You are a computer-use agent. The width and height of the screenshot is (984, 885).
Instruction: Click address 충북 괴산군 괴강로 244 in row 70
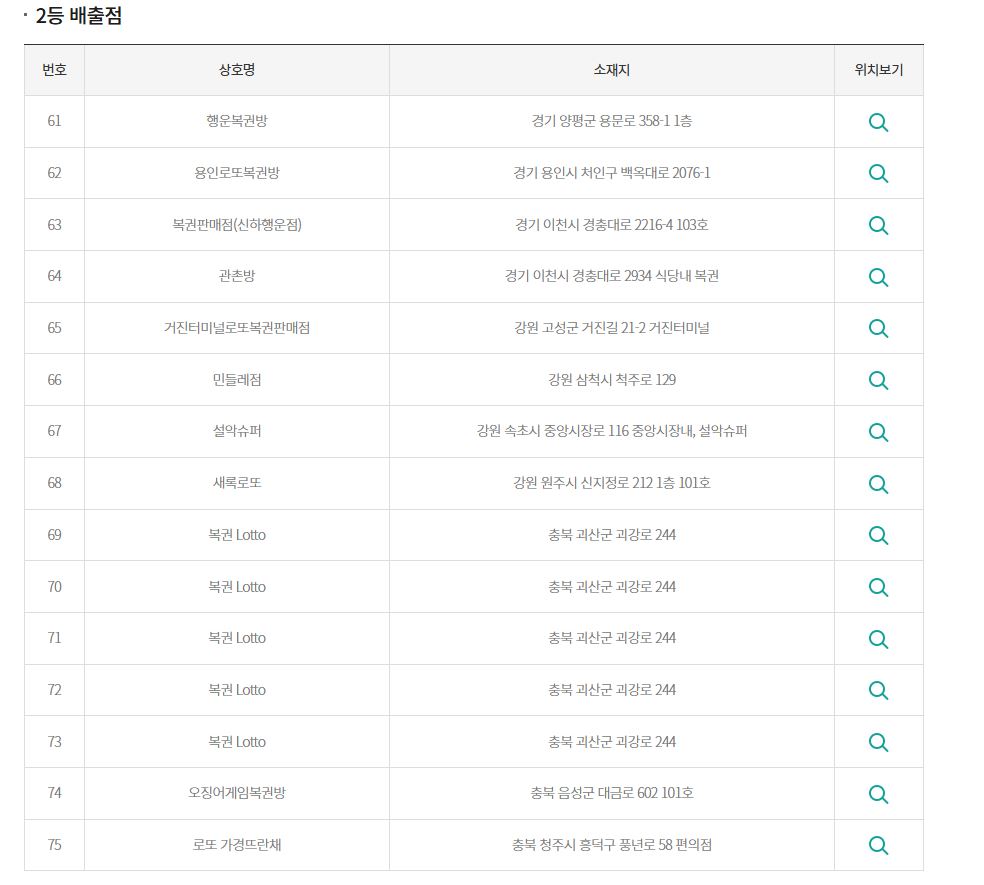pos(611,587)
